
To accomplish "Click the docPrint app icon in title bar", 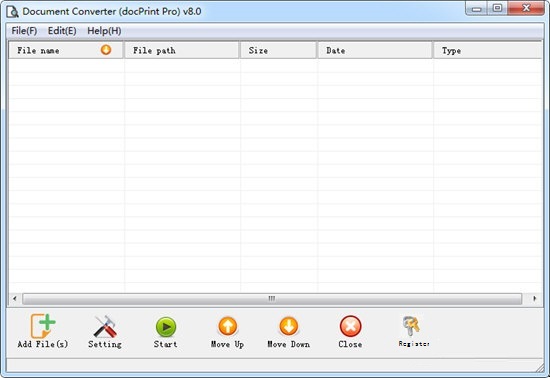I will (x=12, y=12).
